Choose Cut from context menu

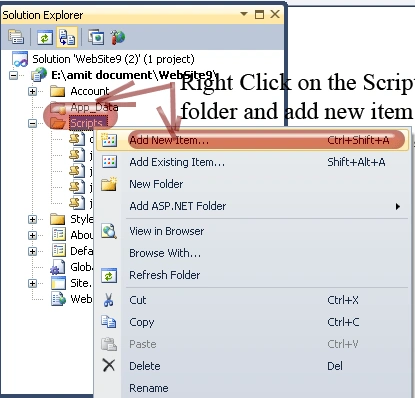click(x=252, y=300)
